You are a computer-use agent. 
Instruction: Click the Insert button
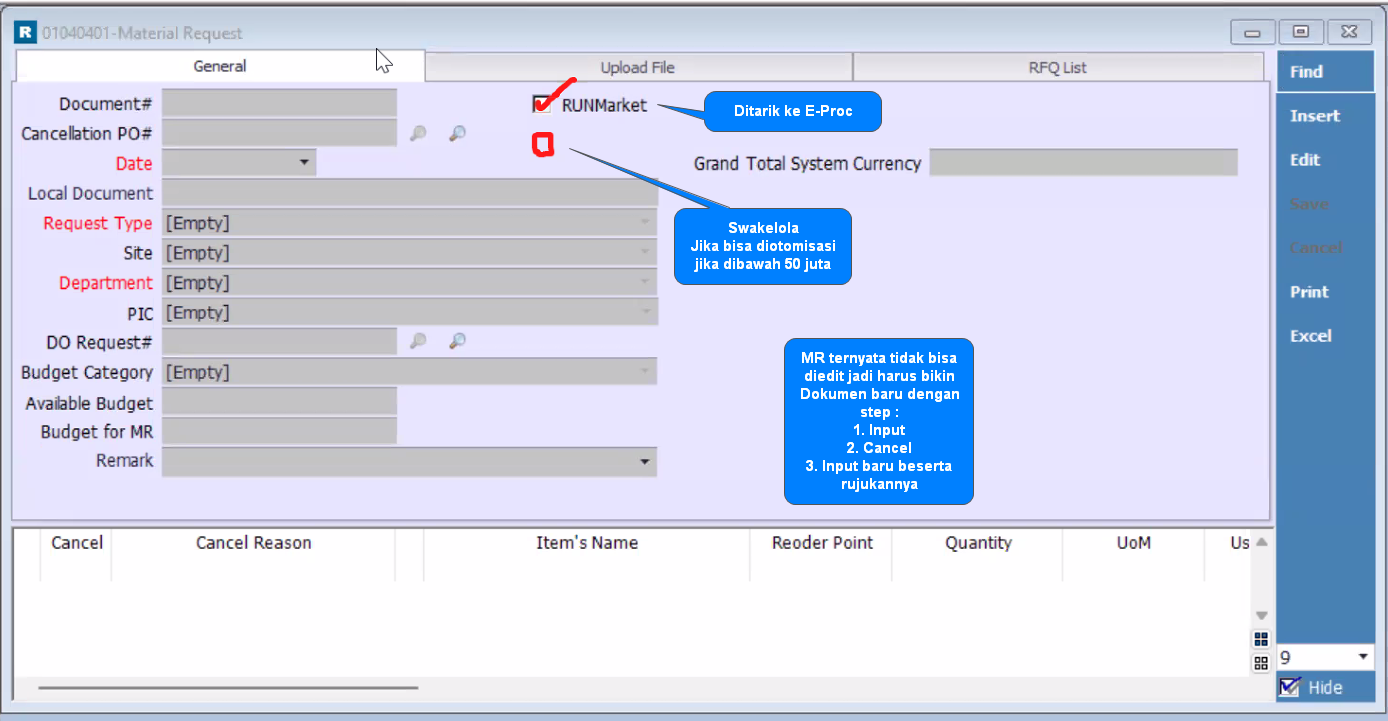(x=1314, y=116)
